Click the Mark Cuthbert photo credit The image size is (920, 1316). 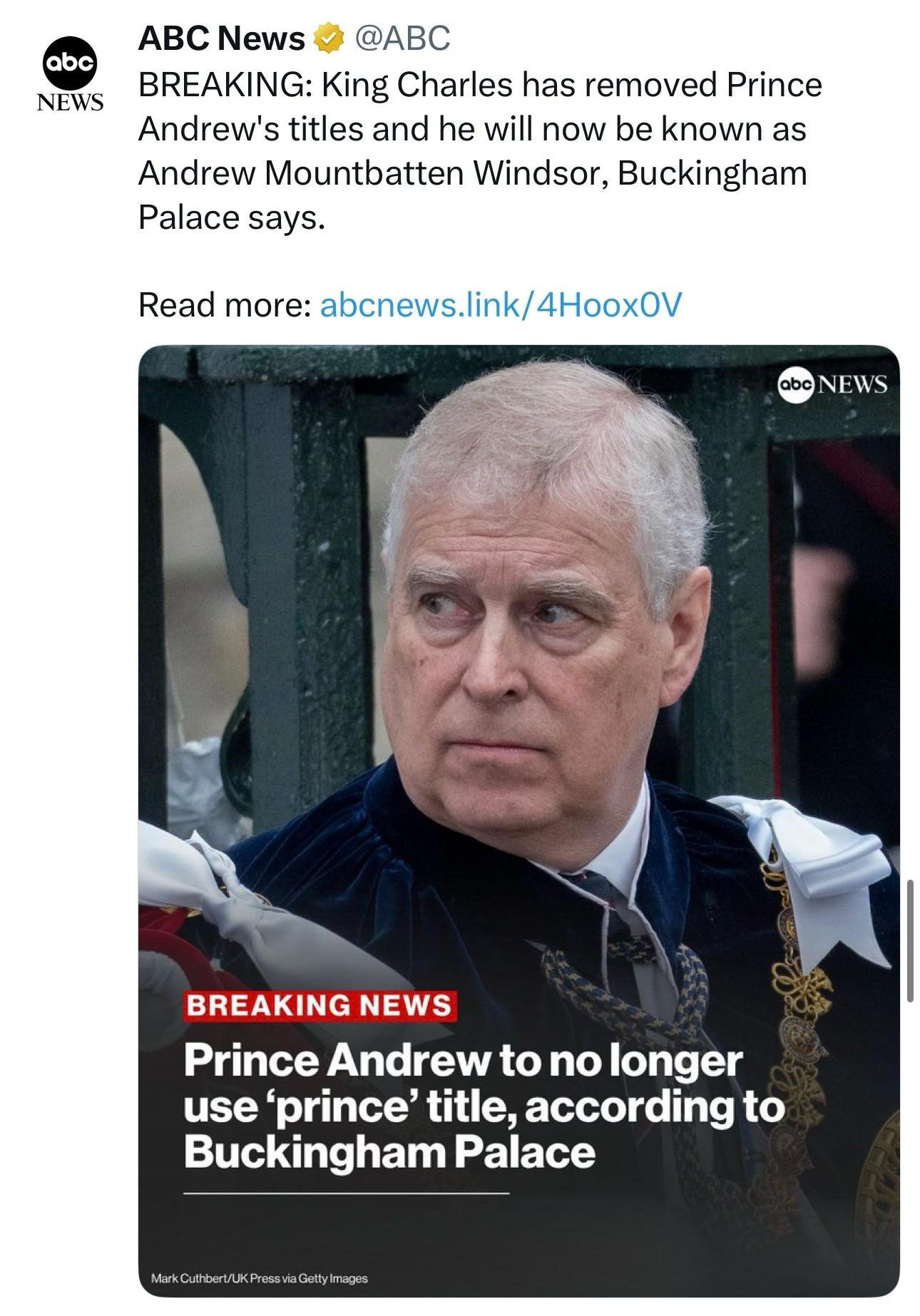tap(260, 1278)
